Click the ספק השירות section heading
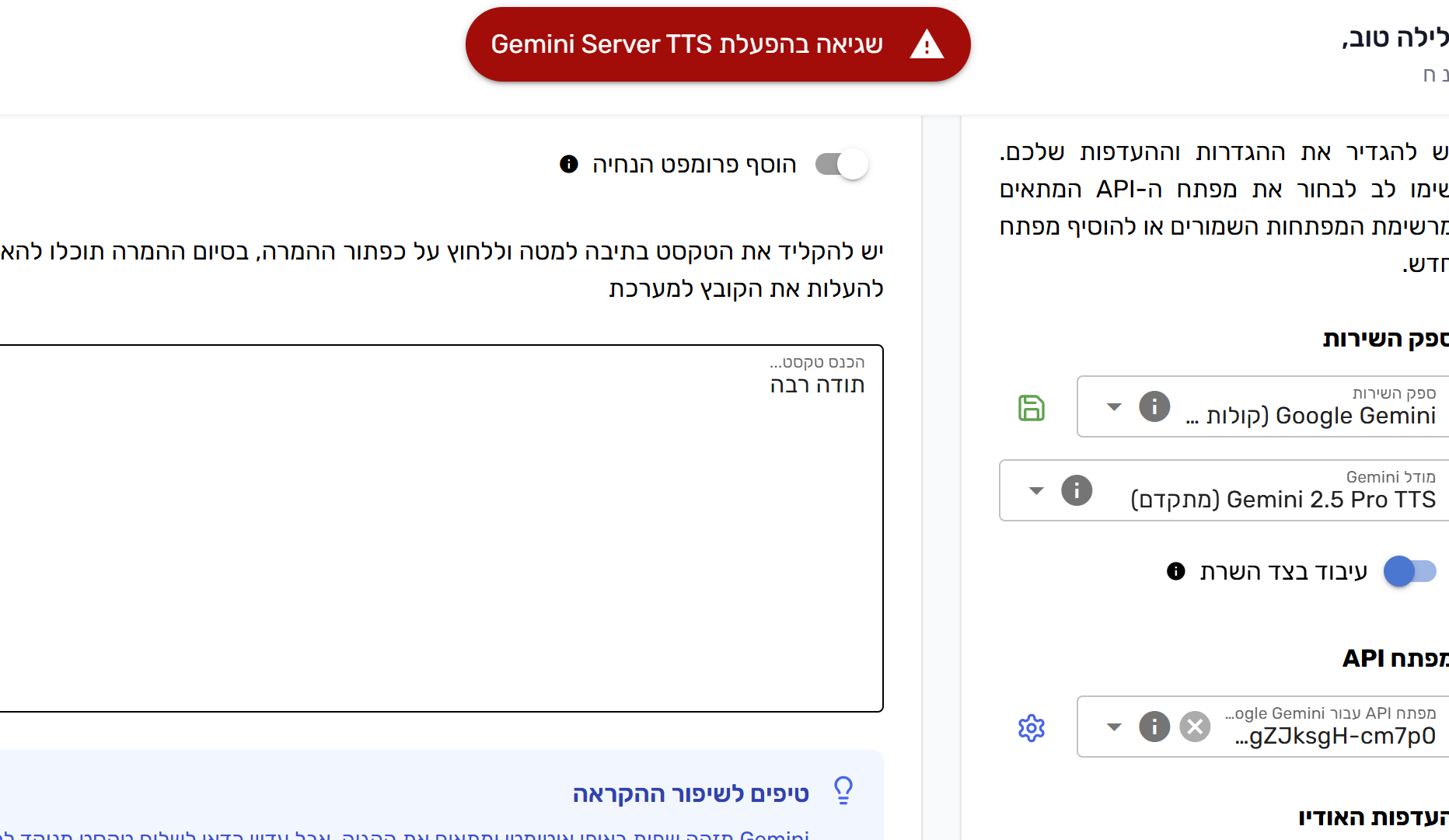The image size is (1449, 840). [1386, 339]
